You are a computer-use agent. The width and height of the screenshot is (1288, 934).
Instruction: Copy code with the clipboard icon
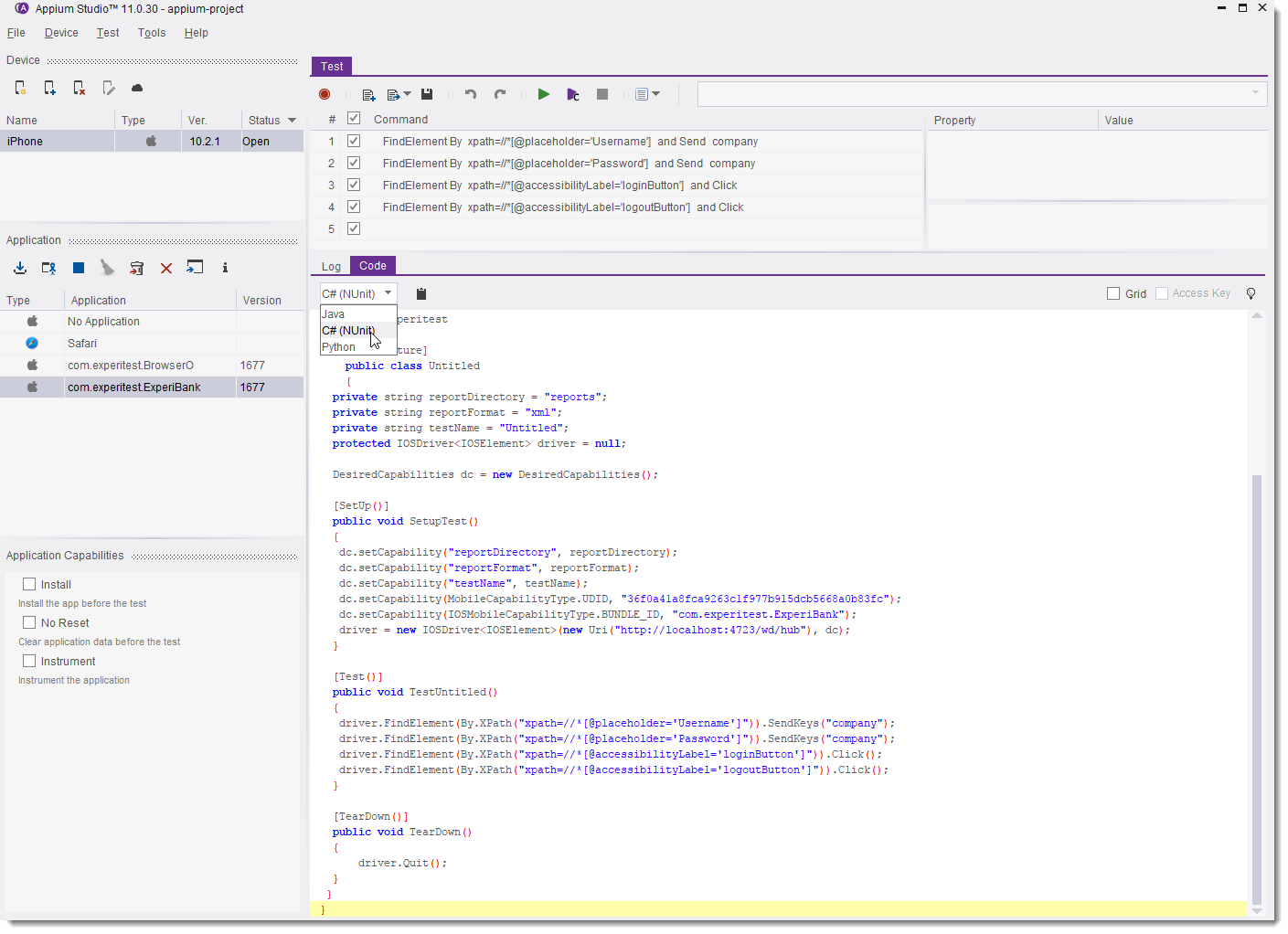coord(421,293)
